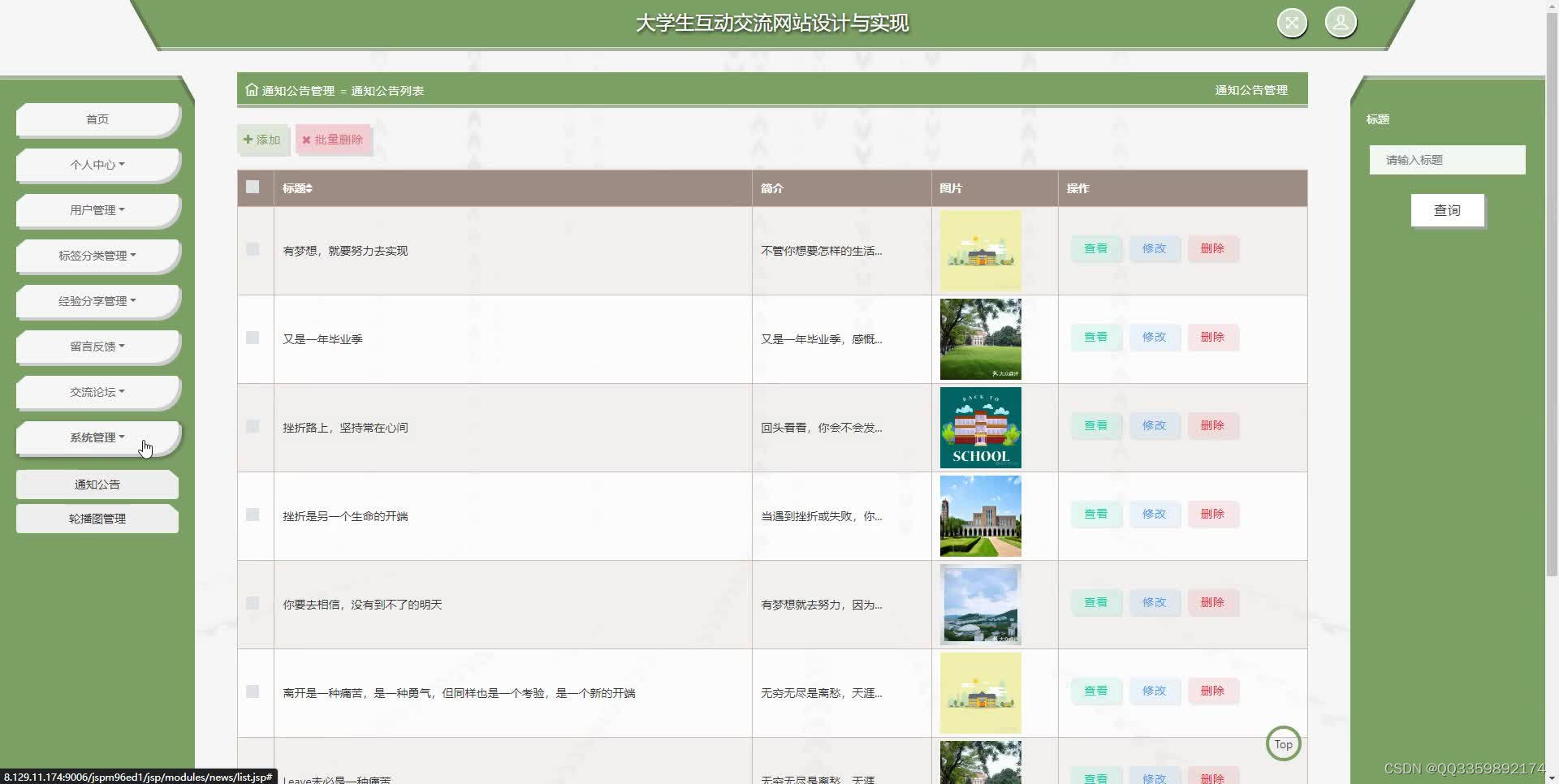Check the row 你要去相信，没有到不了的明天
The height and width of the screenshot is (784, 1559).
253,603
